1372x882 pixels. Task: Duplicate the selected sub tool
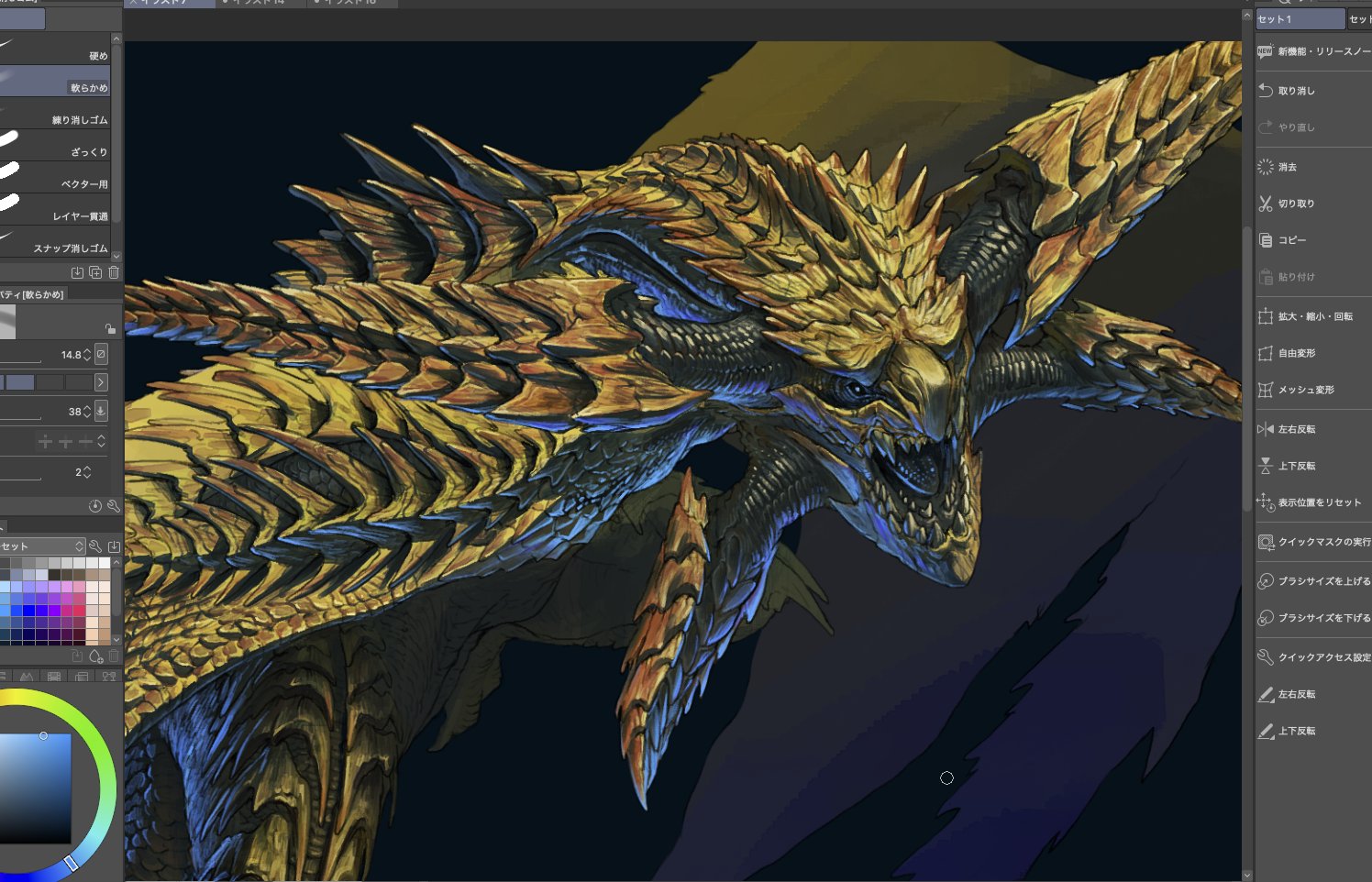click(95, 272)
